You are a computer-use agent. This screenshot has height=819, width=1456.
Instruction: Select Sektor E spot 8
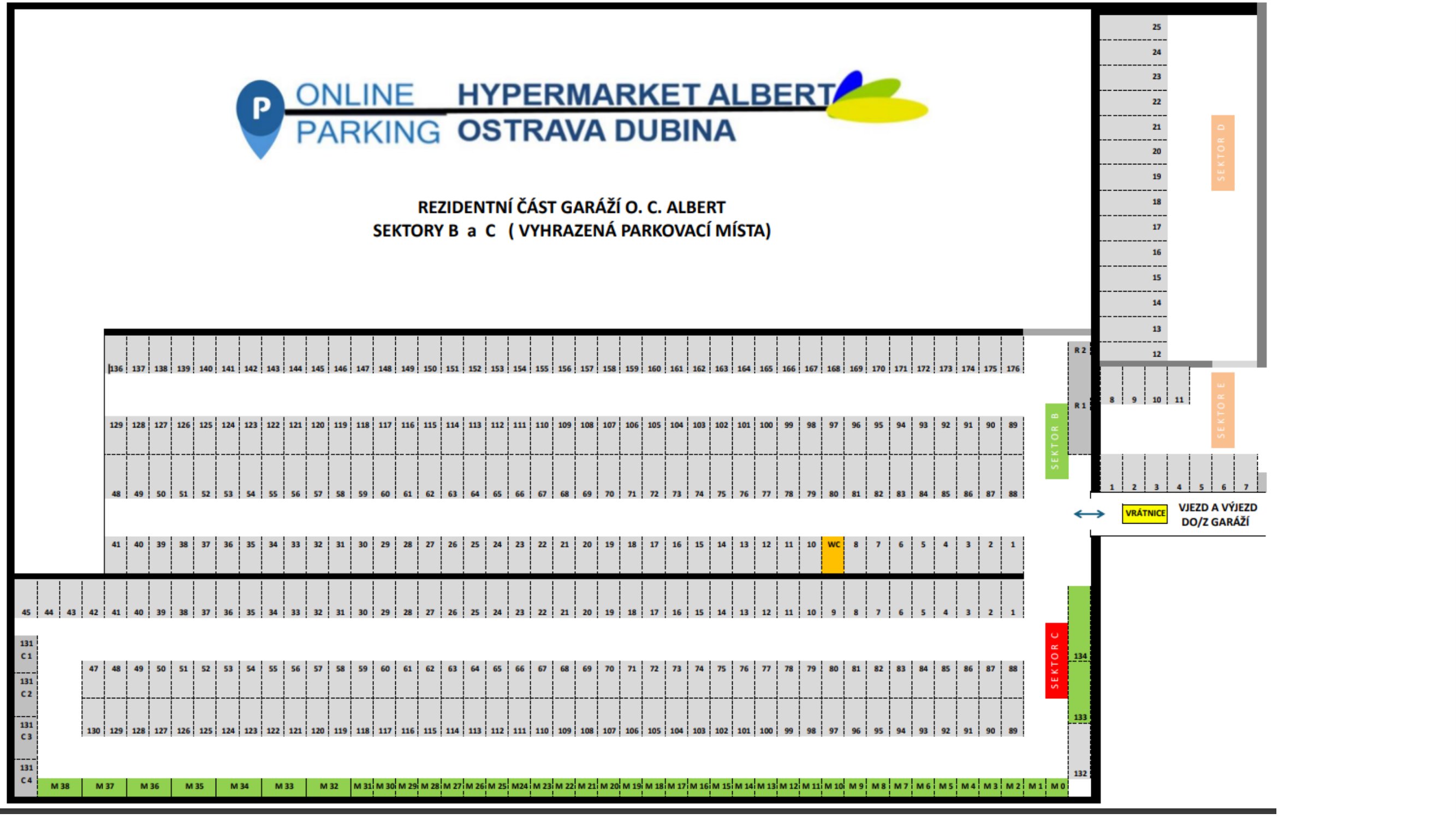pos(1111,386)
